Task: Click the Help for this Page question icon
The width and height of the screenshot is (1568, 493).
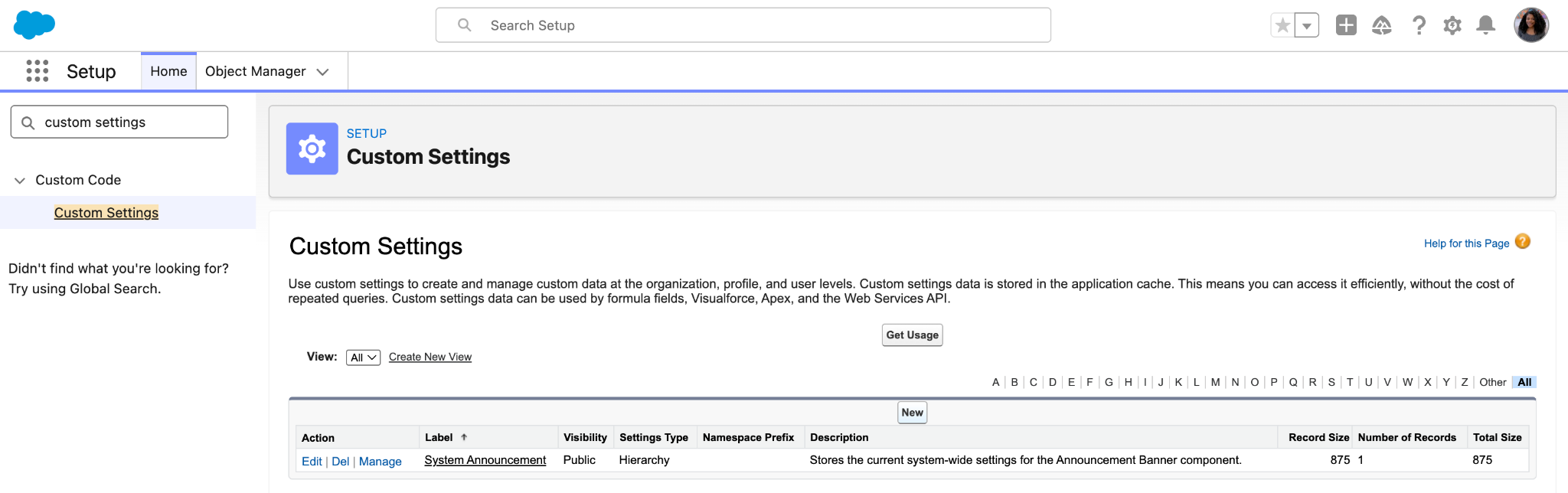Action: (1523, 242)
